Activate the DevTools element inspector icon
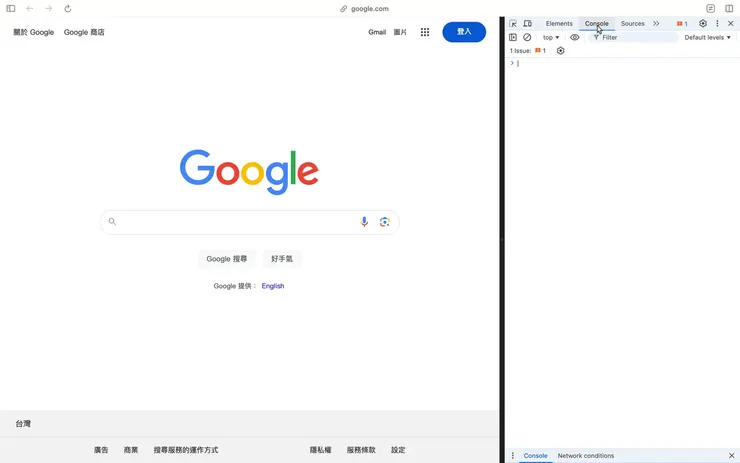740x463 pixels. [x=513, y=24]
